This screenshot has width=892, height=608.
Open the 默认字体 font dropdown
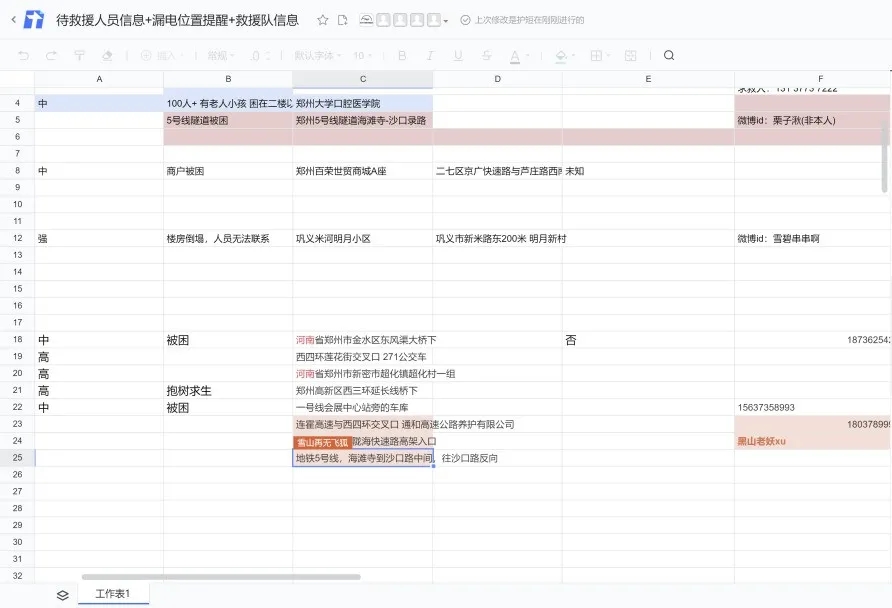point(317,55)
